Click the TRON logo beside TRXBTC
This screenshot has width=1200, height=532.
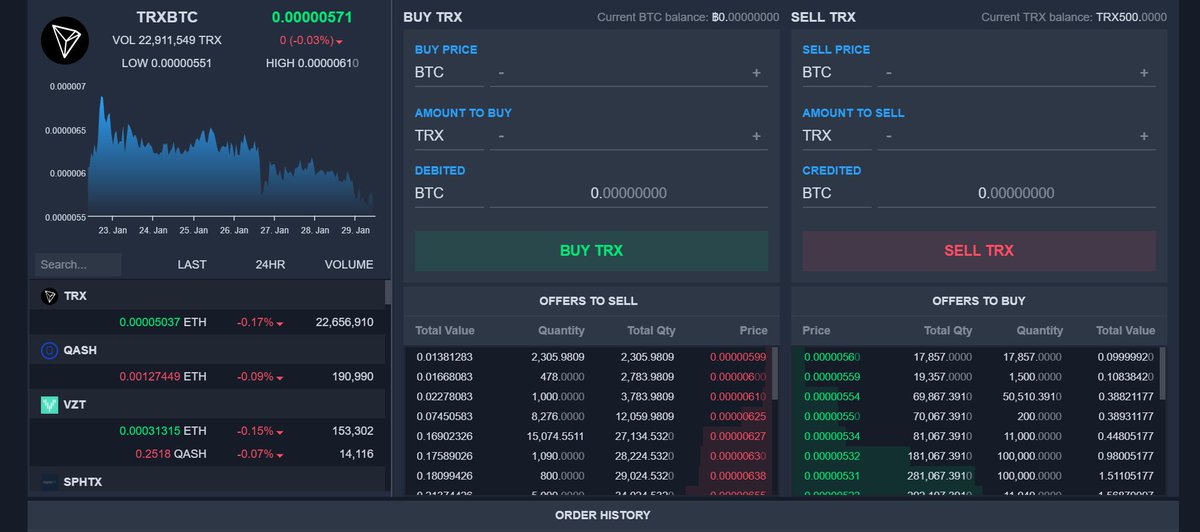pyautogui.click(x=65, y=40)
